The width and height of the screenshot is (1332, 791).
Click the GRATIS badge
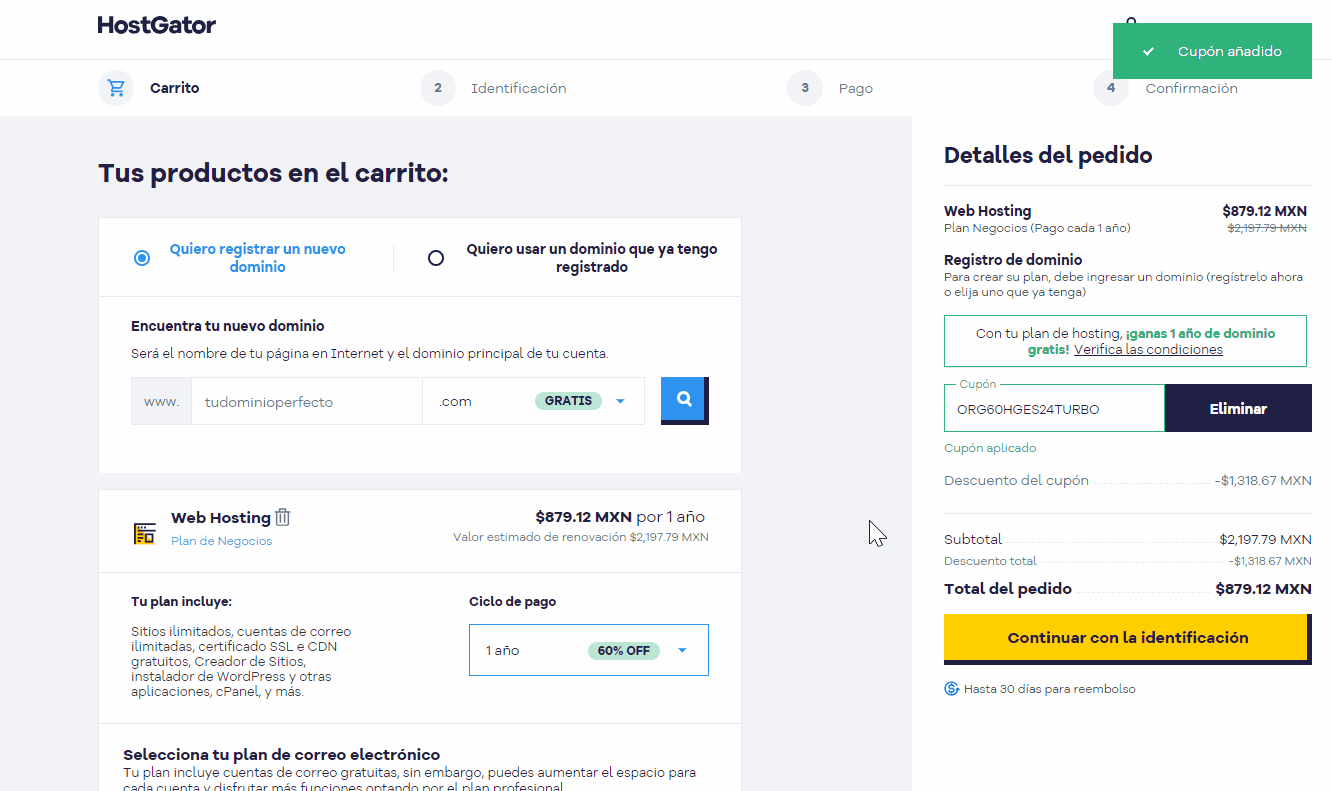[x=569, y=401]
